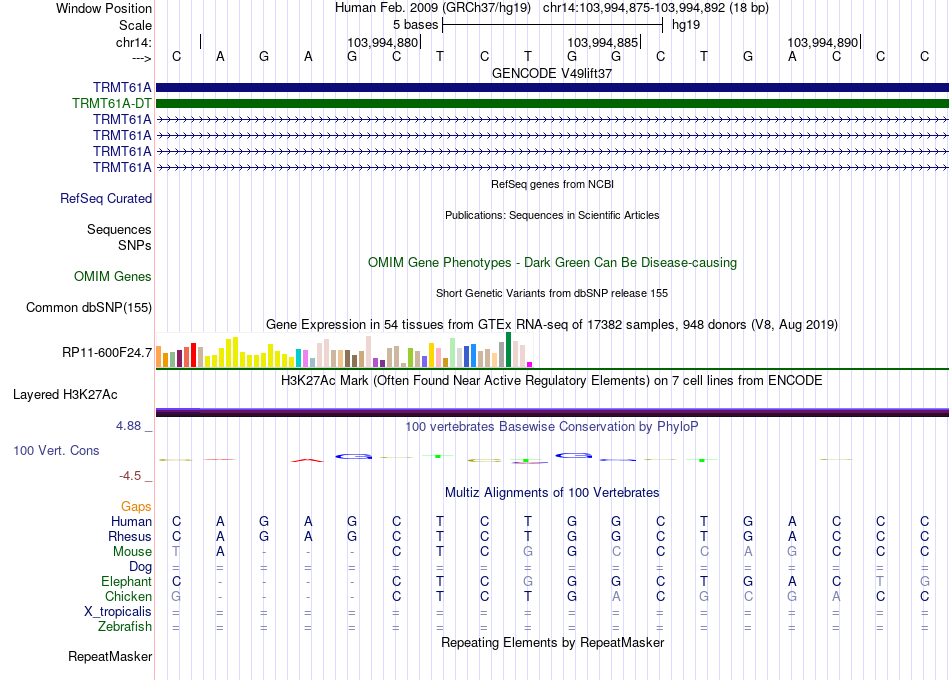
Task: Click tallest dark green GTEx expression bar
Action: click(x=508, y=350)
